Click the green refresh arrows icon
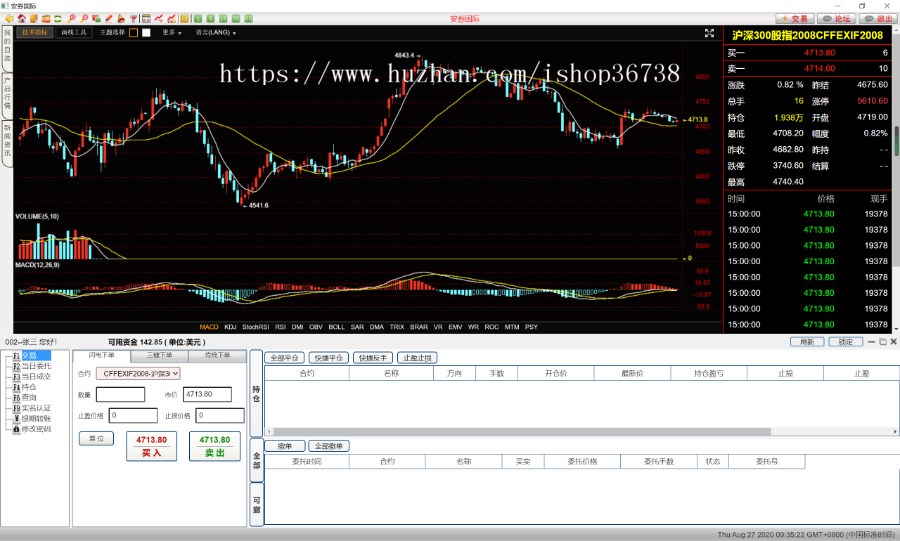Viewport: 900px width, 541px height. [59, 18]
